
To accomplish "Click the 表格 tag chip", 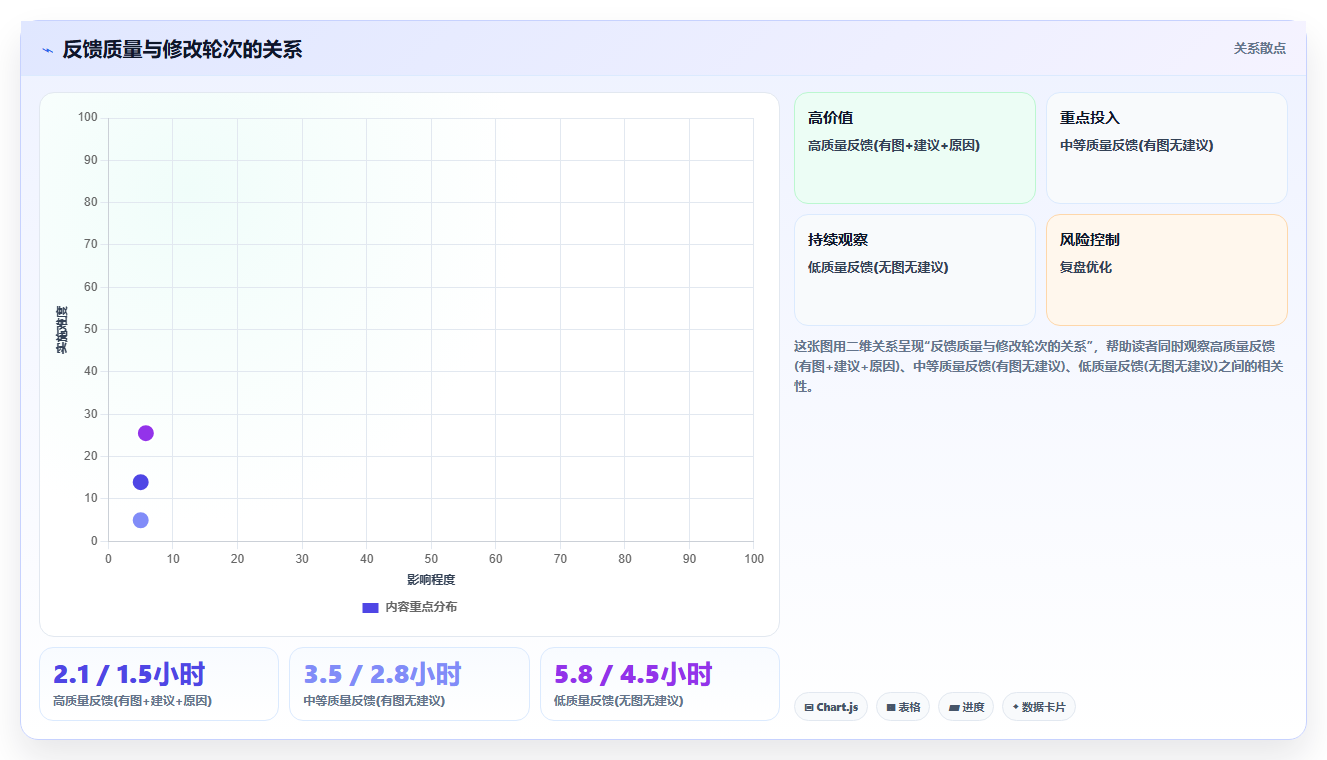I will [x=903, y=707].
